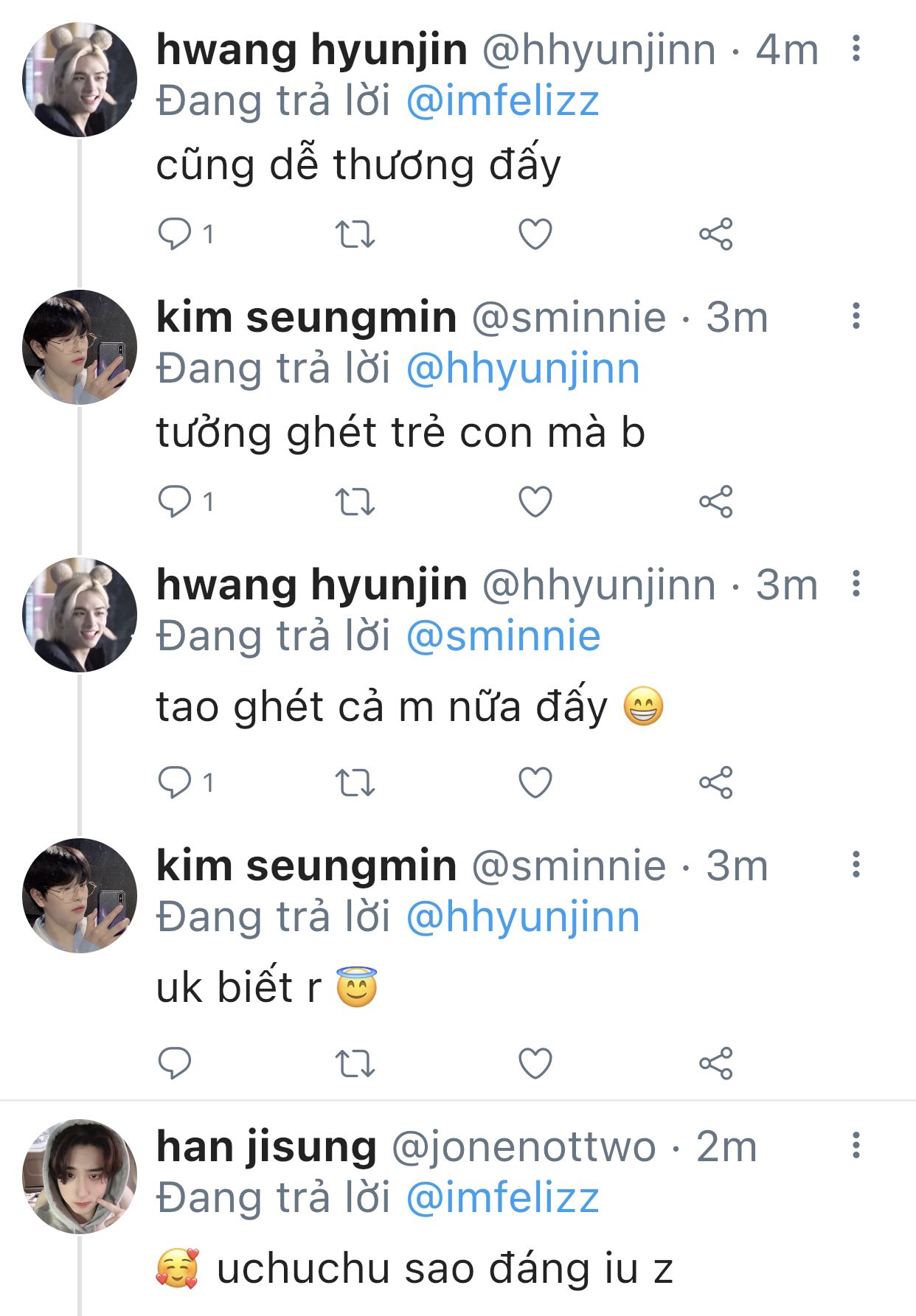Share hyunjin's "cũng dễ thương đấy" tweet
This screenshot has height=1316, width=916.
[x=715, y=234]
